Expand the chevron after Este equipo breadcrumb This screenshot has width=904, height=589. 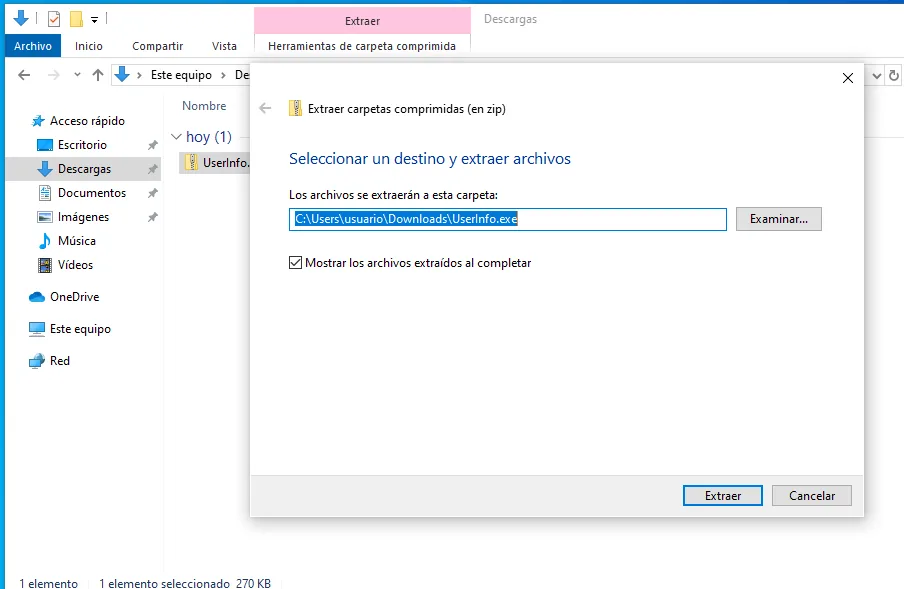223,75
